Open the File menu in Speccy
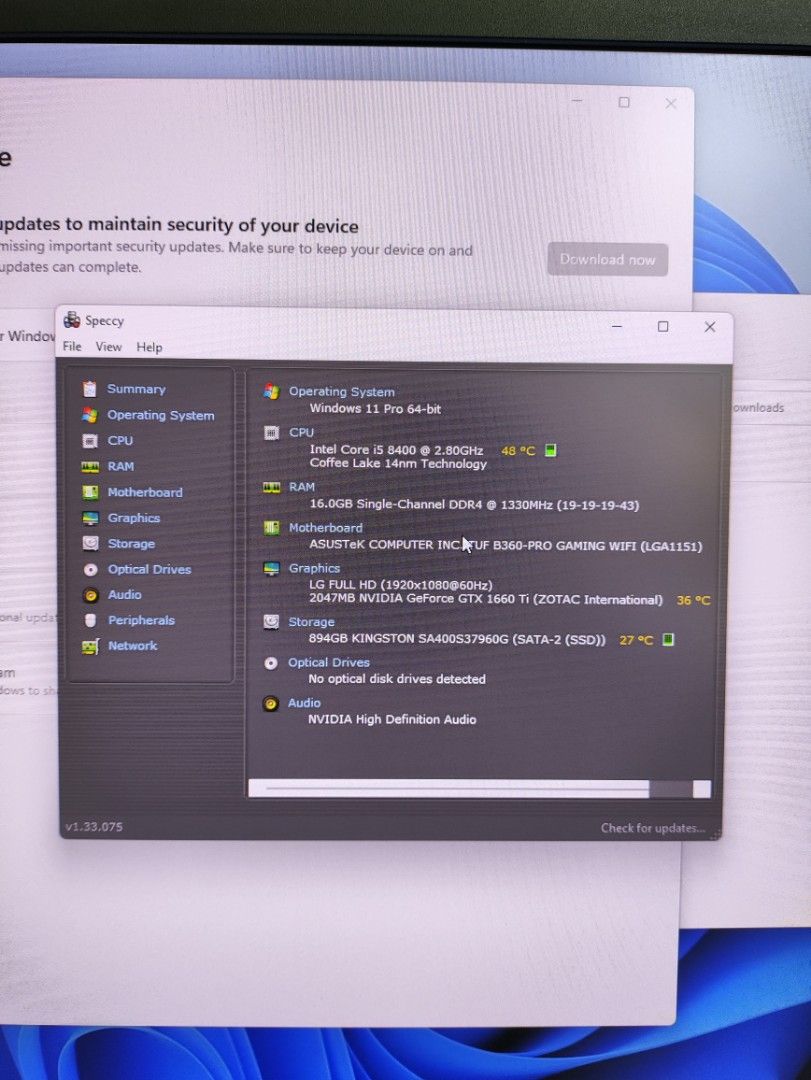 tap(72, 346)
